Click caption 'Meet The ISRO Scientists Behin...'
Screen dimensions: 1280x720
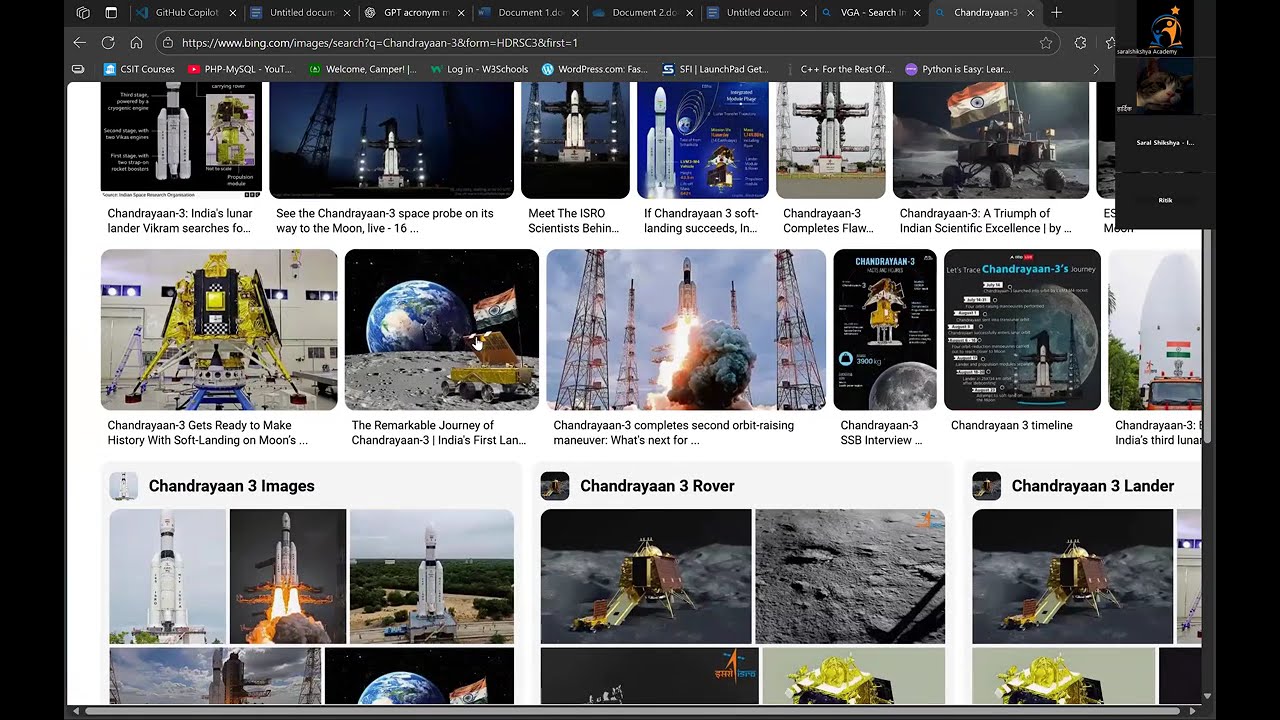pyautogui.click(x=573, y=220)
